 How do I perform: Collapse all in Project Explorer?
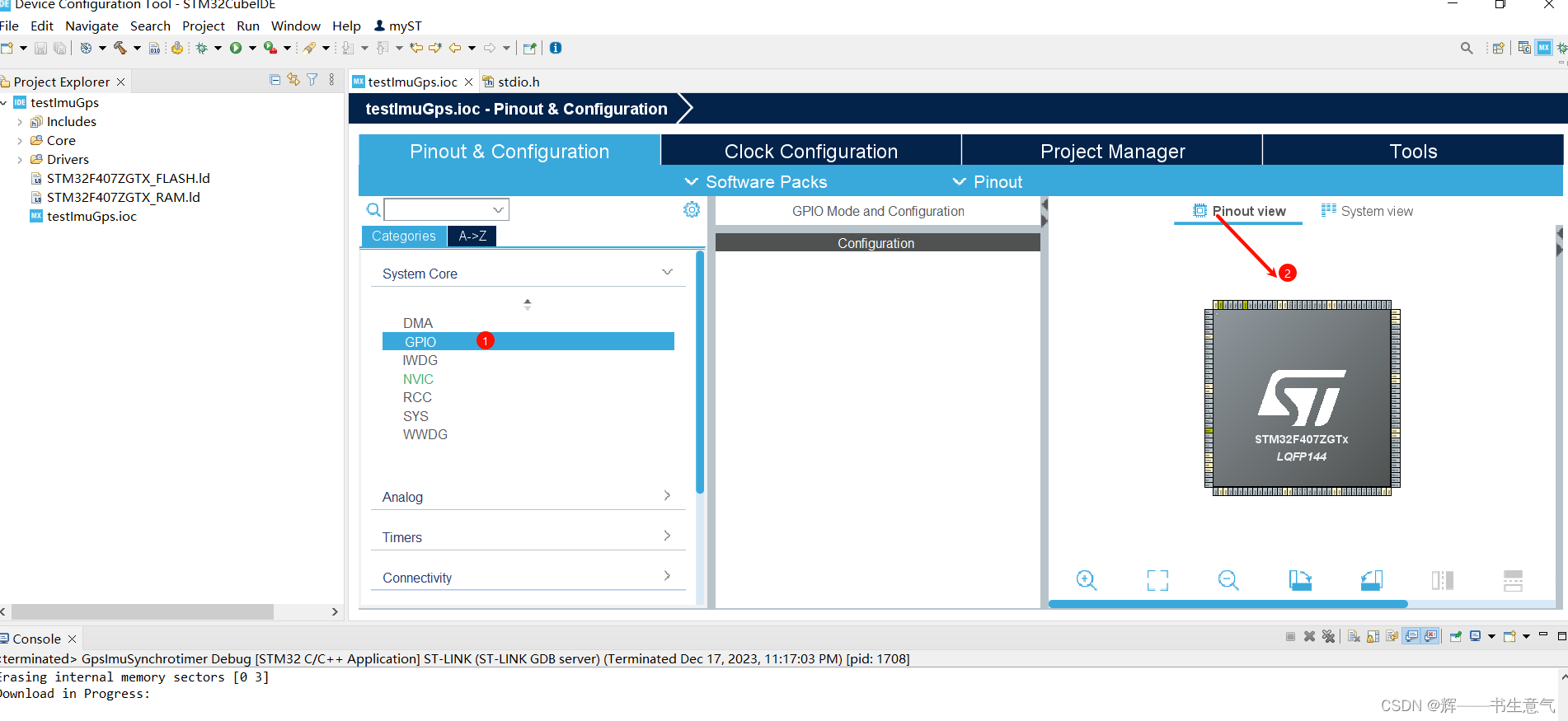[275, 80]
